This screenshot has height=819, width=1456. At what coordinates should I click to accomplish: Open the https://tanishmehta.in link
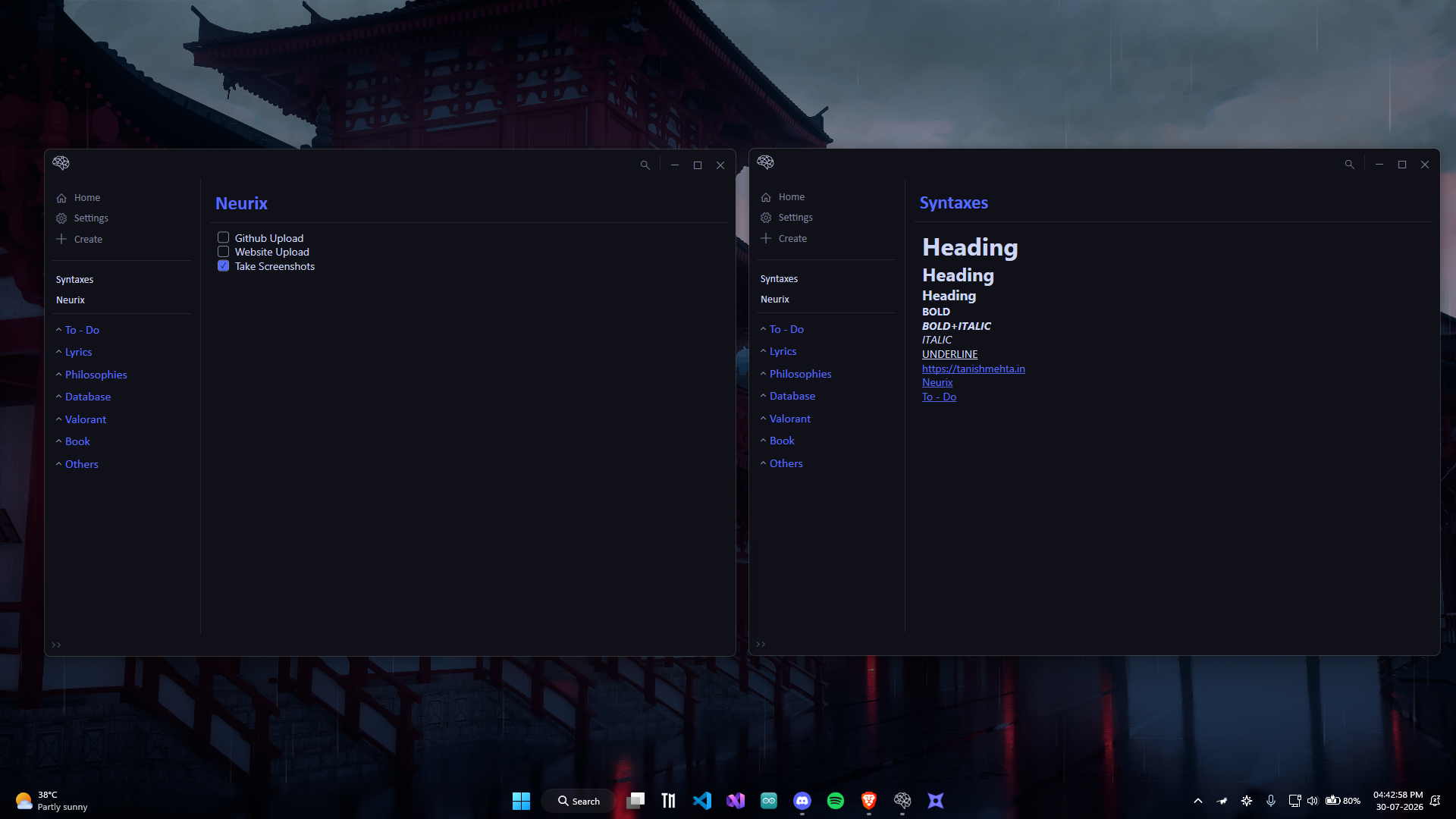tap(974, 369)
